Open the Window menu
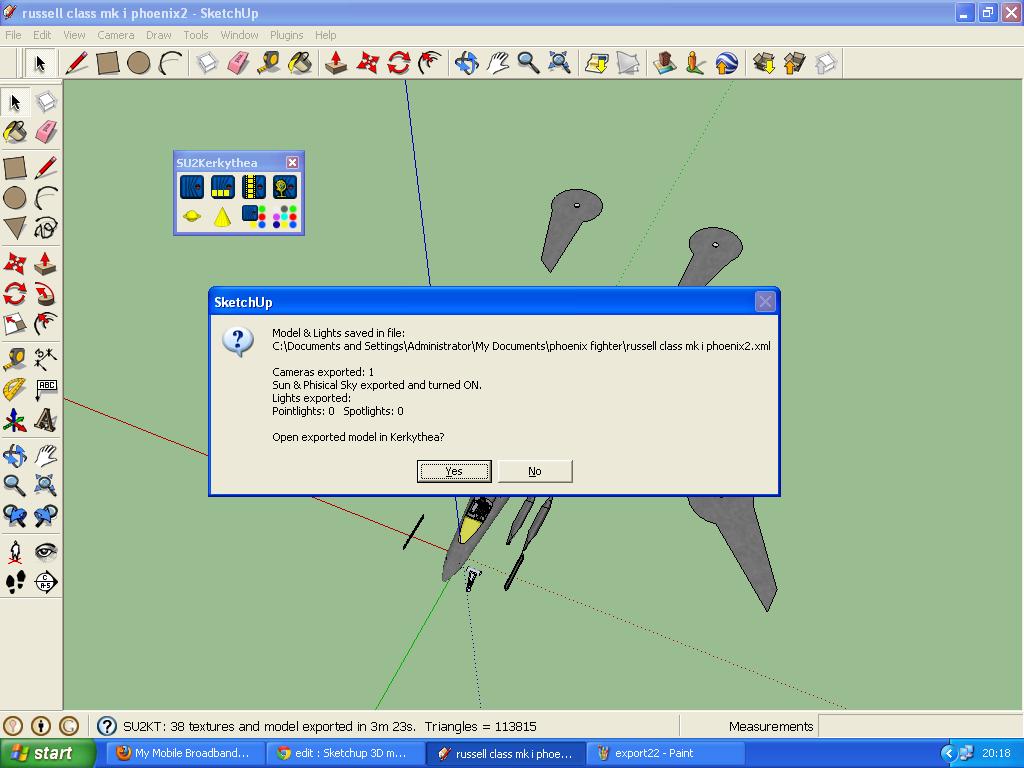 [239, 35]
